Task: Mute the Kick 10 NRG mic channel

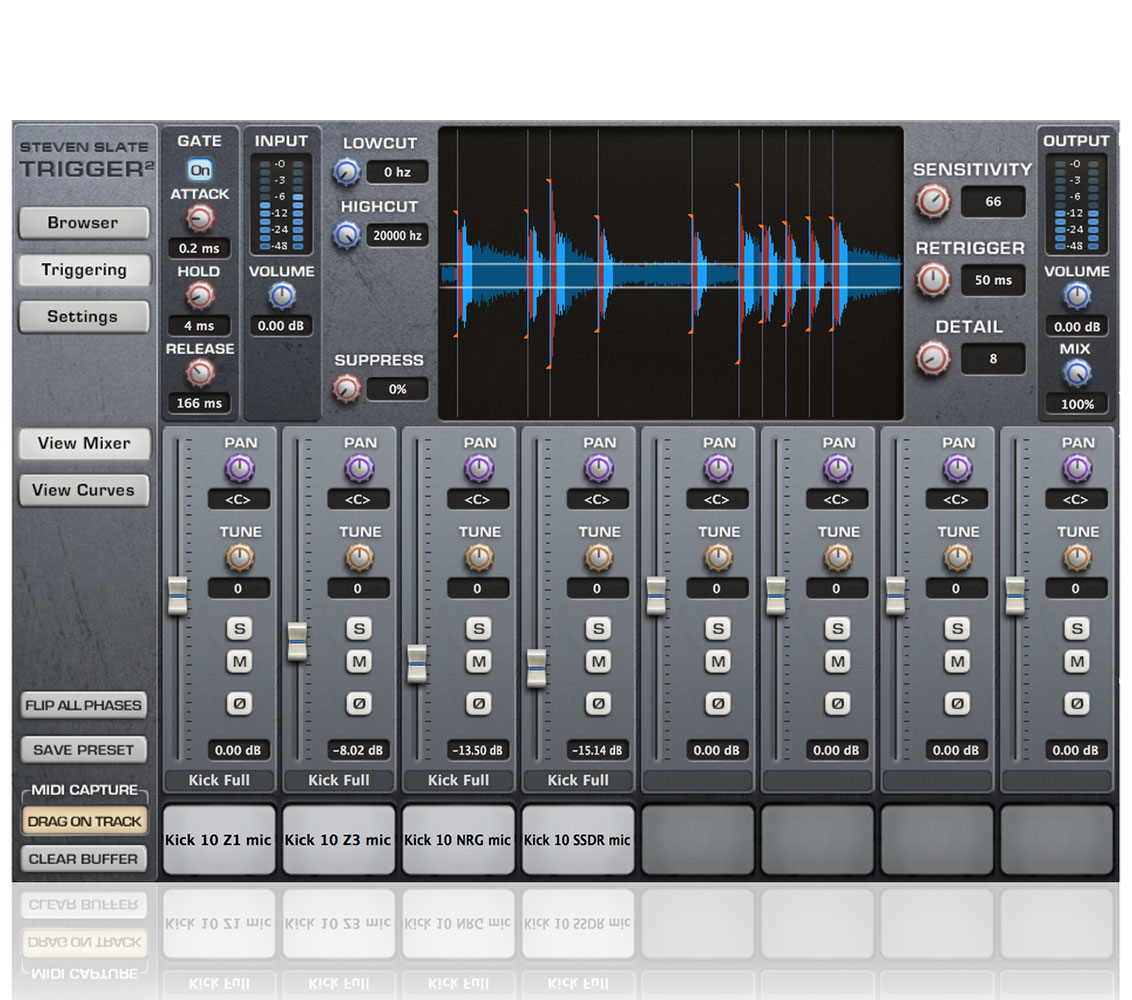Action: pos(479,661)
